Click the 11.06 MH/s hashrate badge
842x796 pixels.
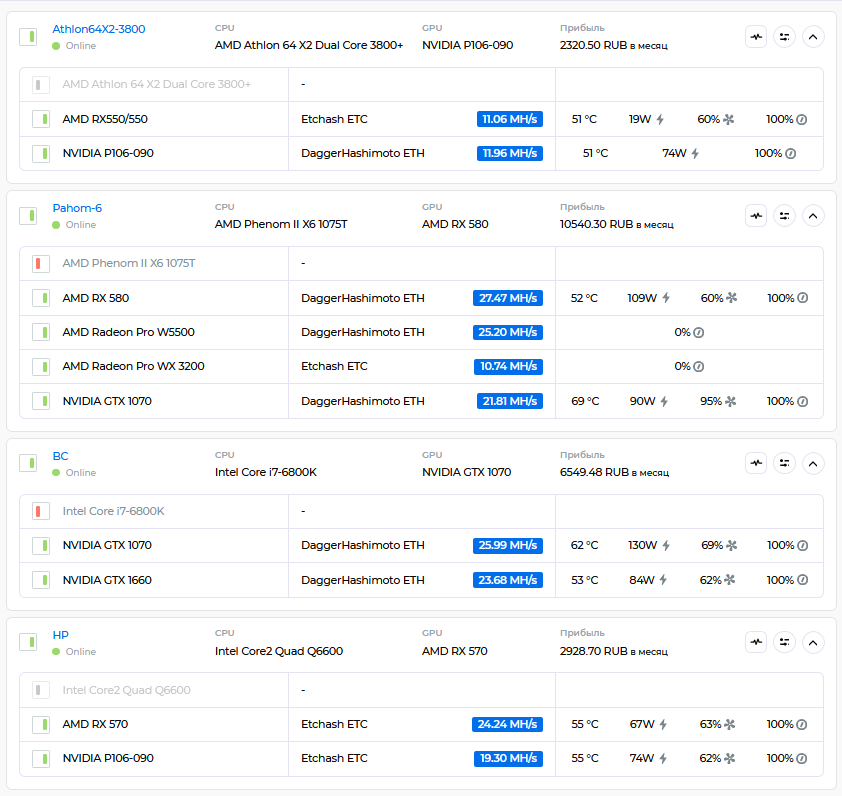tap(510, 119)
